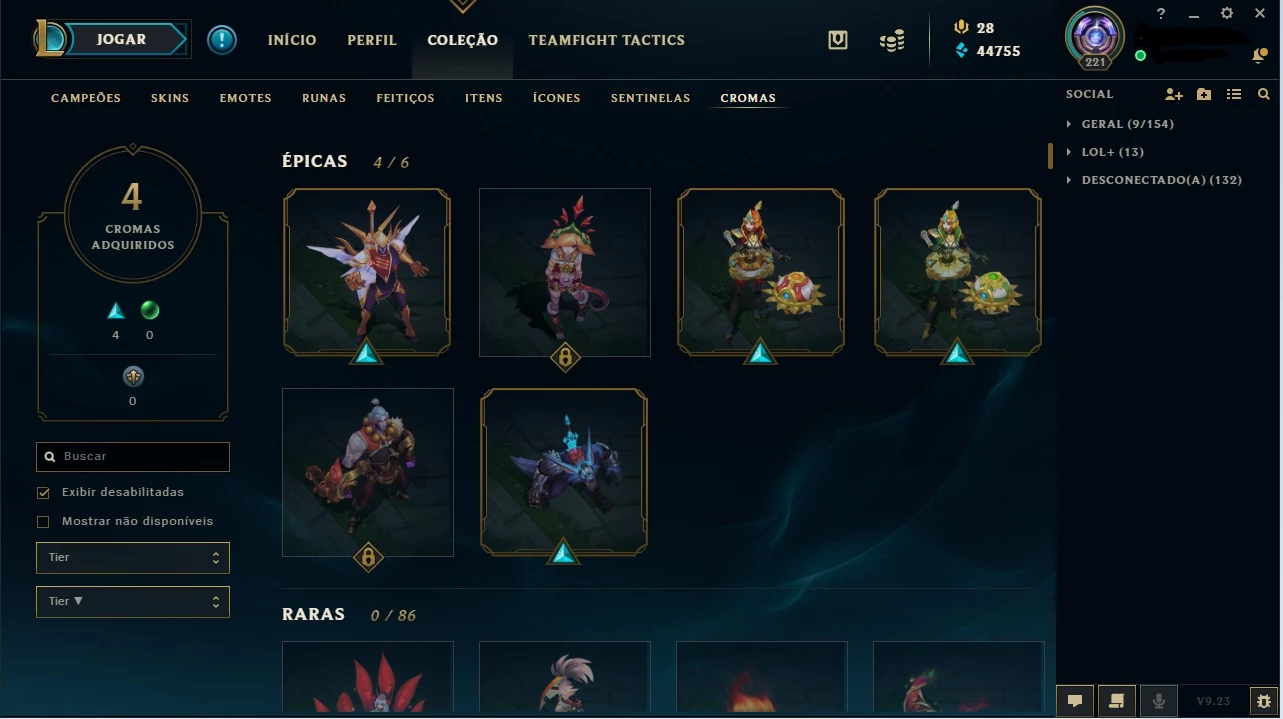Switch to the SKINS tab
Viewport: 1283px width, 719px height.
click(170, 98)
